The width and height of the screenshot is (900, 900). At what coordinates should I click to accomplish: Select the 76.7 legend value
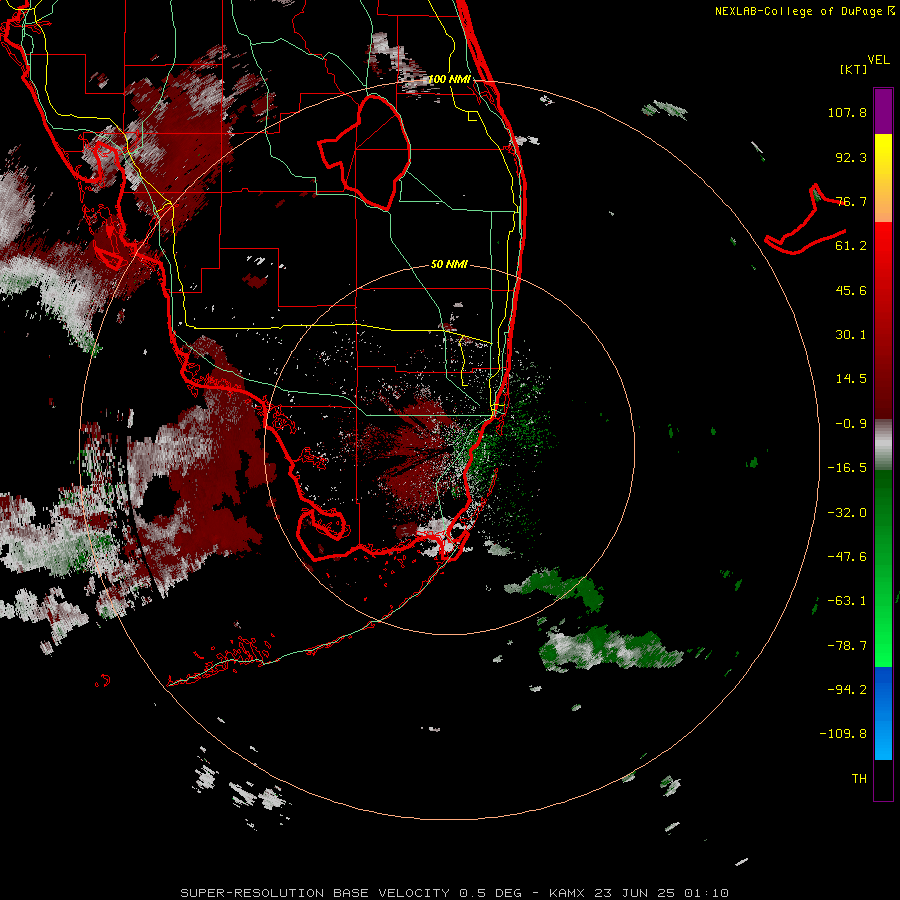(x=851, y=201)
